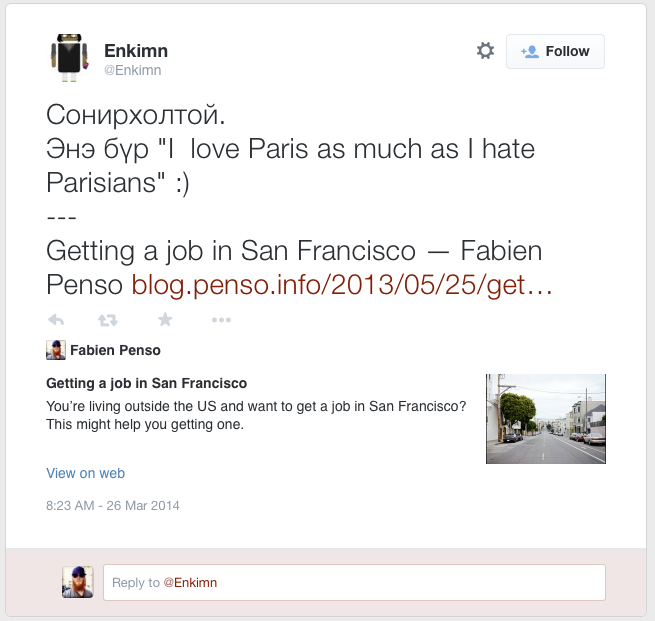Click your avatar beside the reply box
Image resolution: width=655 pixels, height=621 pixels.
click(x=78, y=582)
